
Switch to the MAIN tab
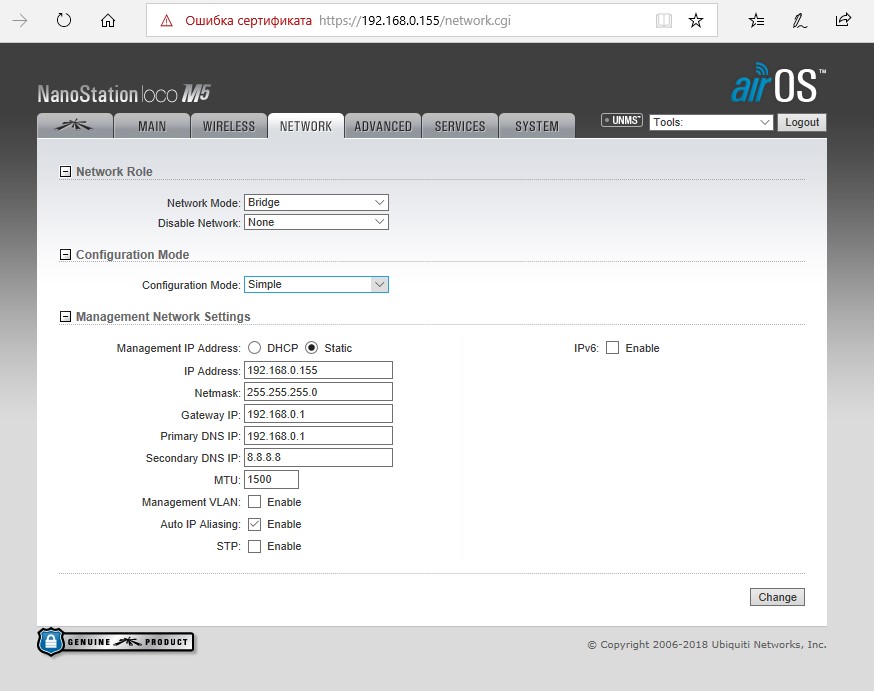[152, 126]
